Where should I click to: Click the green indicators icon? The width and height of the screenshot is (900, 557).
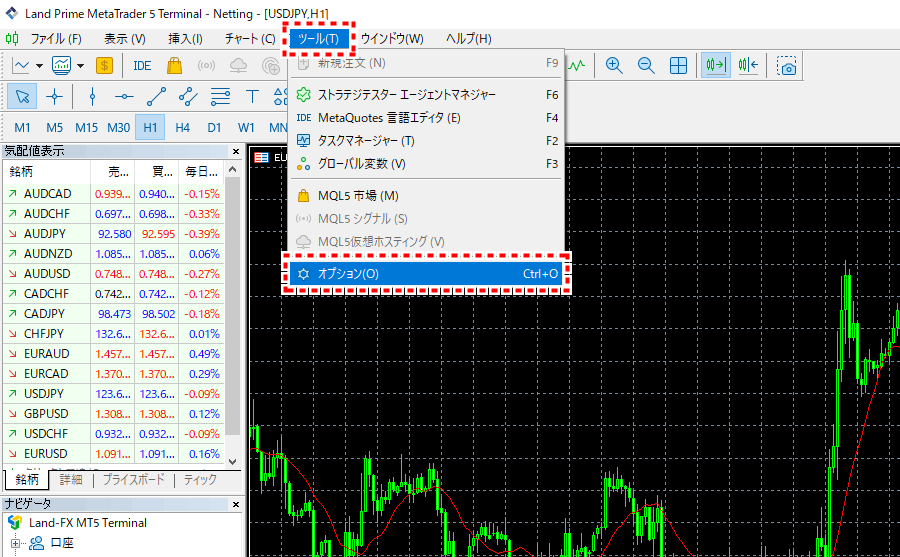(576, 65)
